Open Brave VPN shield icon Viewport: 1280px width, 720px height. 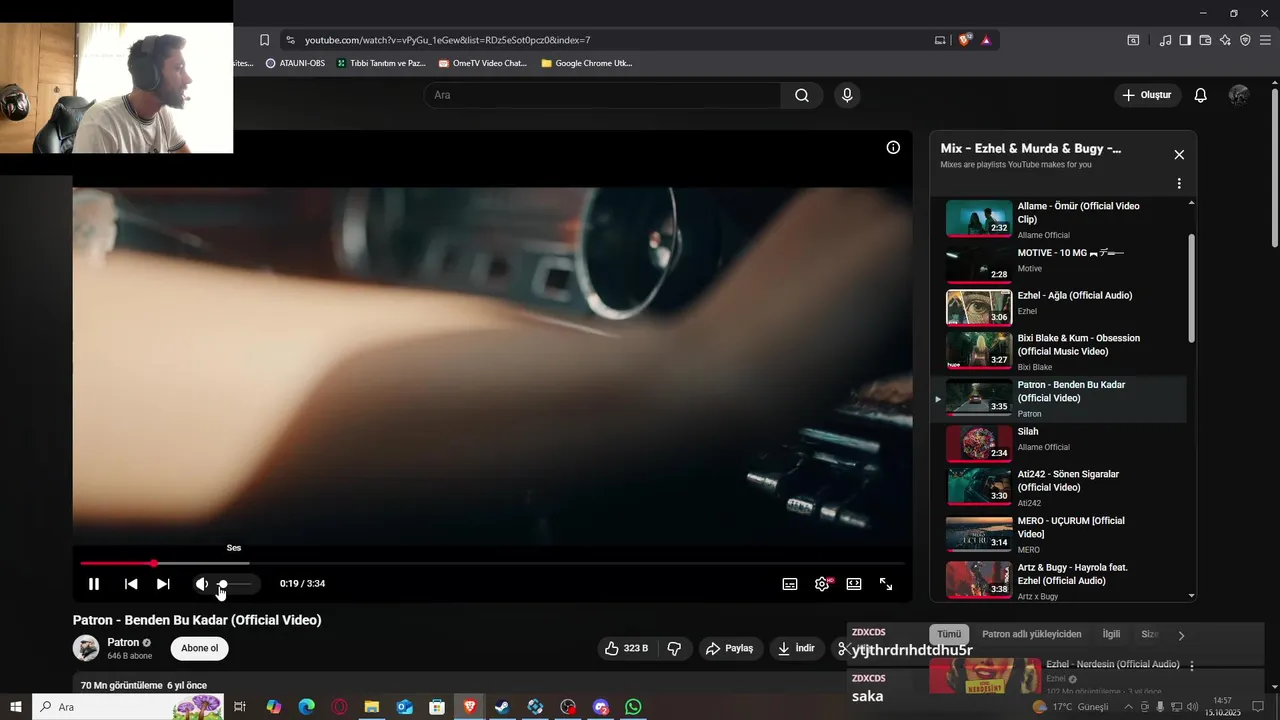point(1245,40)
